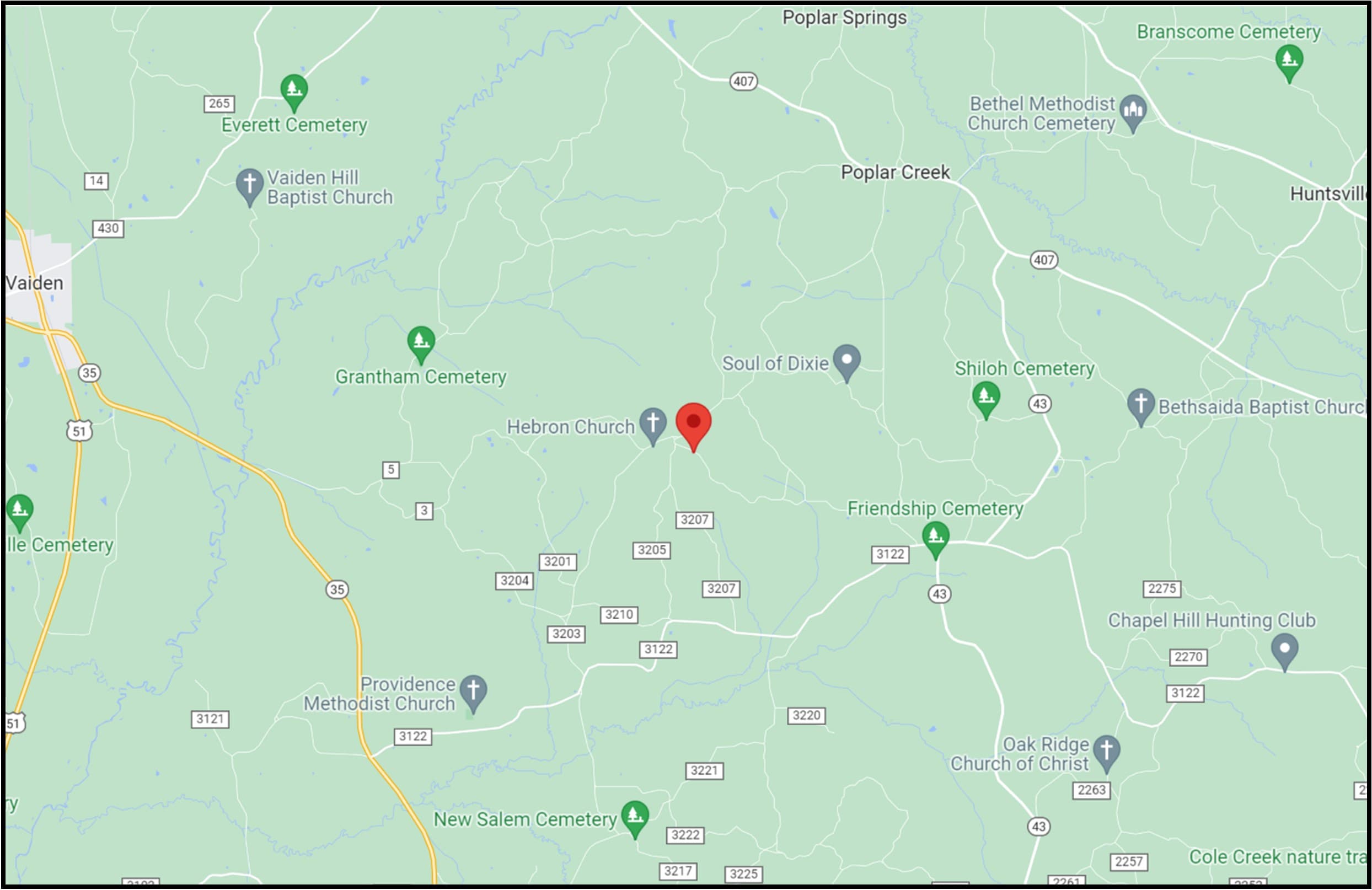Click the Poplar Springs place label

pos(844,18)
